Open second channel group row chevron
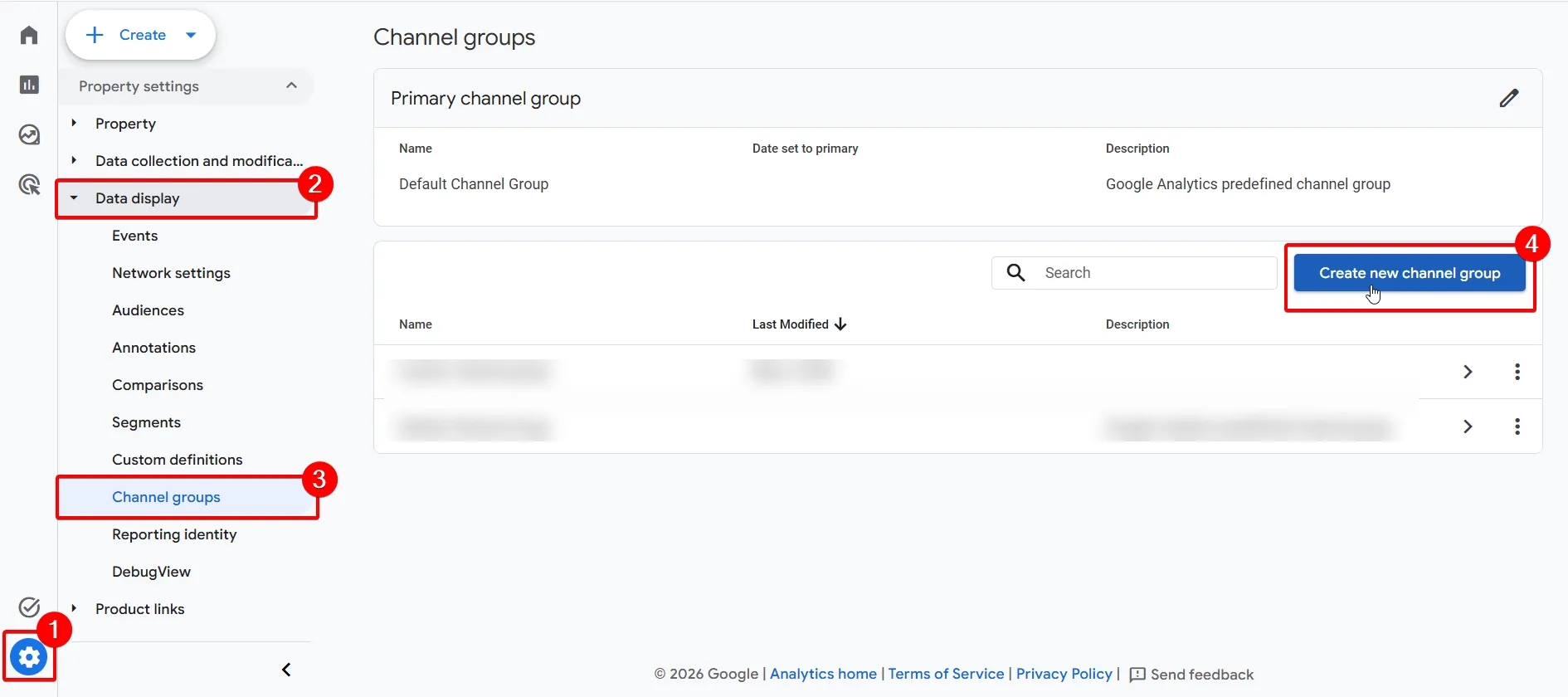 pos(1468,426)
